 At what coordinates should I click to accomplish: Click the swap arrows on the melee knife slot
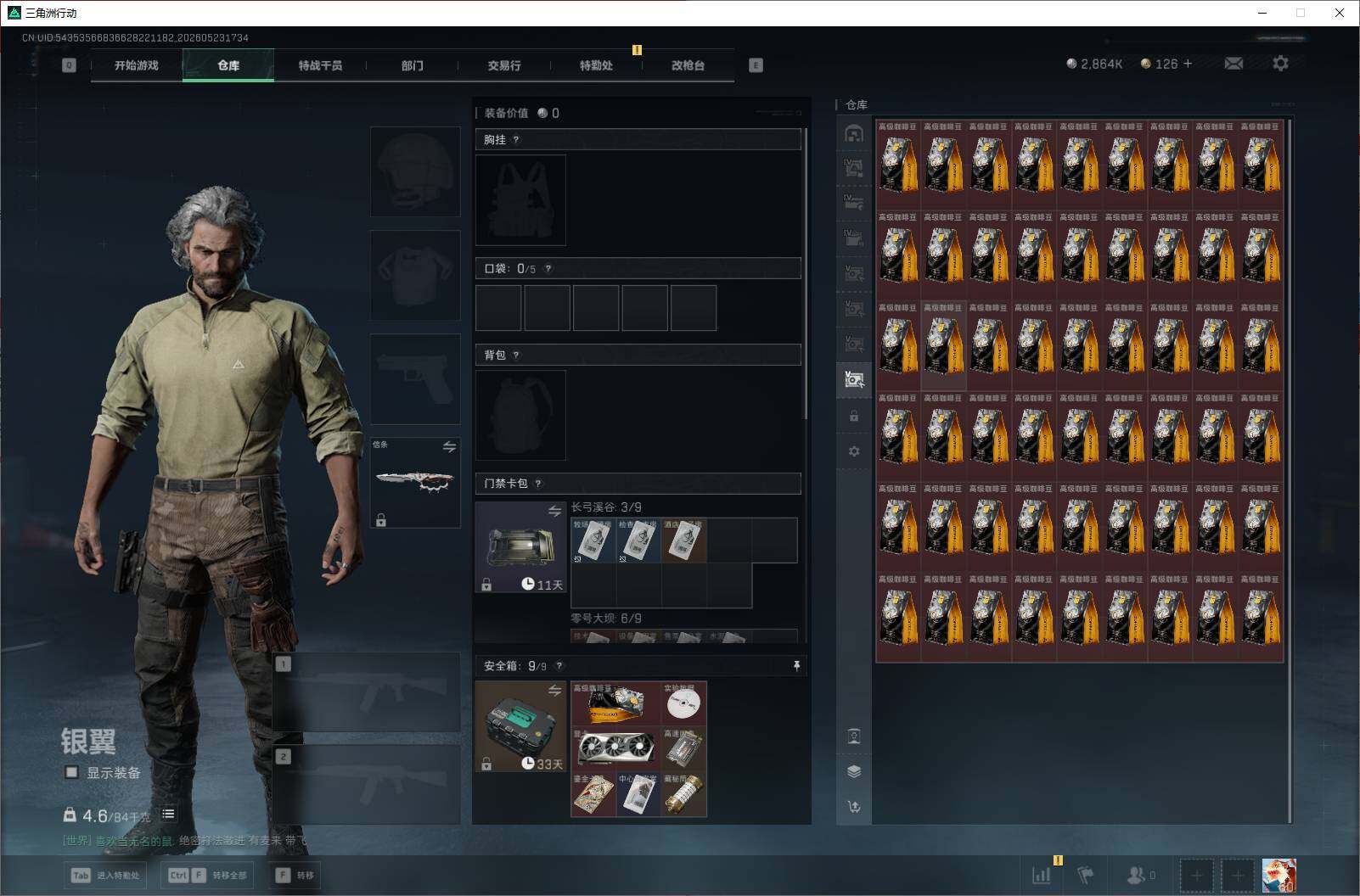[449, 446]
